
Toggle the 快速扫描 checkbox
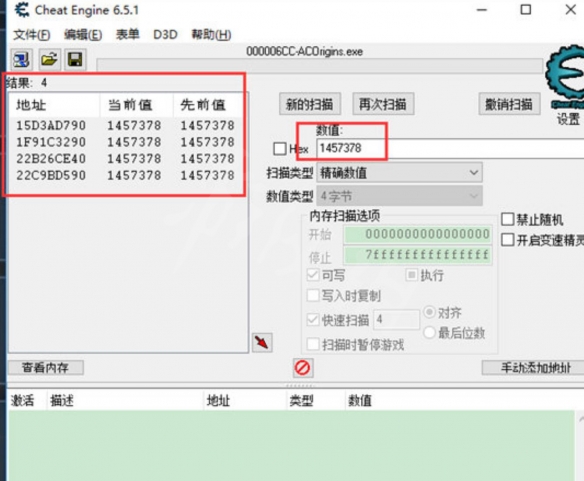[x=313, y=320]
